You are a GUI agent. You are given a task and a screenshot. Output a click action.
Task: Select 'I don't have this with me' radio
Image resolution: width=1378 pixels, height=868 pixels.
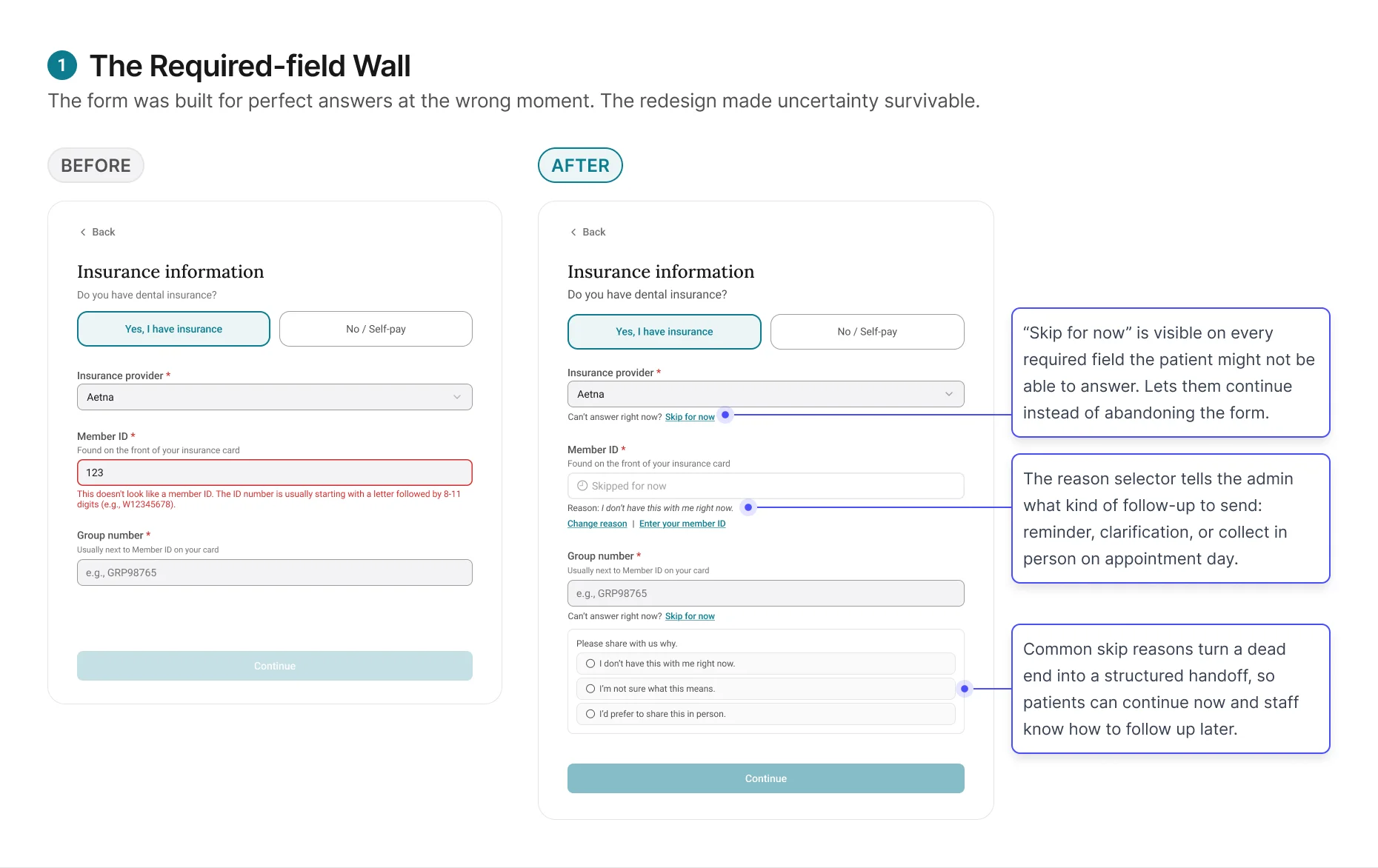(x=590, y=664)
